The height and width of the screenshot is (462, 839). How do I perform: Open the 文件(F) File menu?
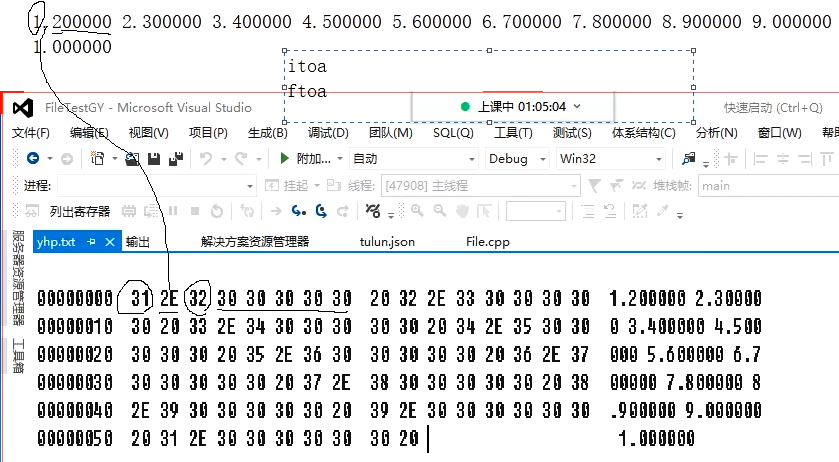pyautogui.click(x=31, y=133)
